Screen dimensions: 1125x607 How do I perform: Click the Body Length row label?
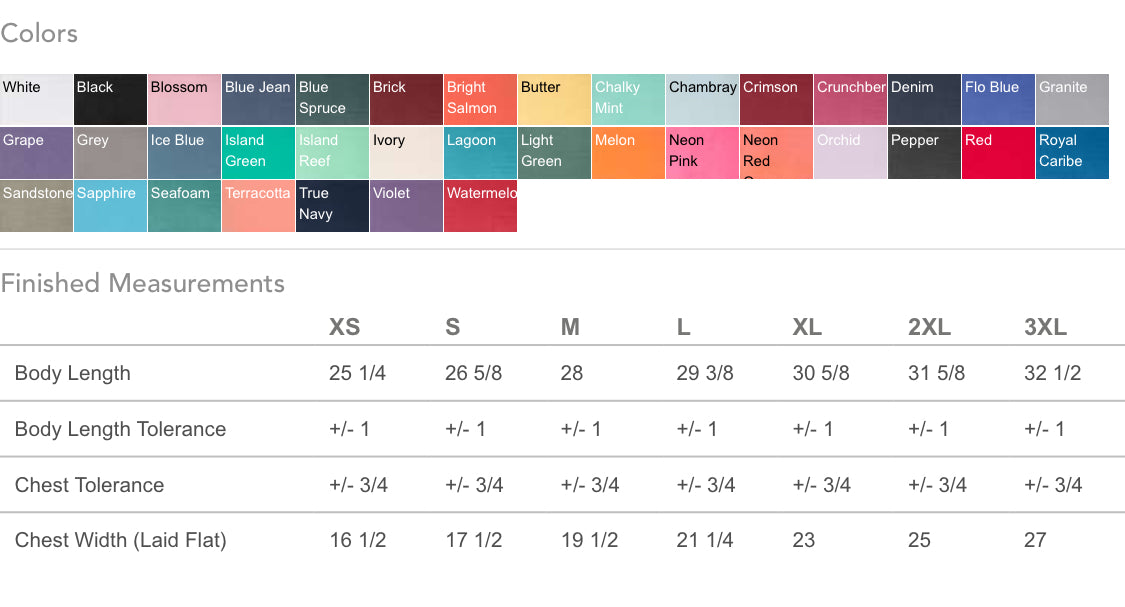click(x=72, y=373)
